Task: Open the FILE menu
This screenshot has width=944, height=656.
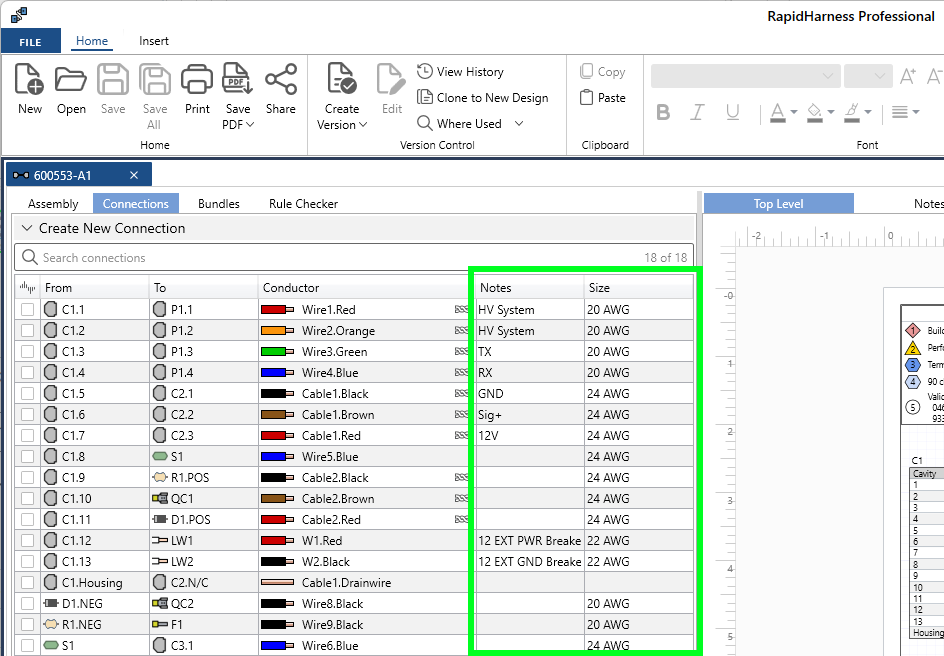Action: tap(31, 42)
